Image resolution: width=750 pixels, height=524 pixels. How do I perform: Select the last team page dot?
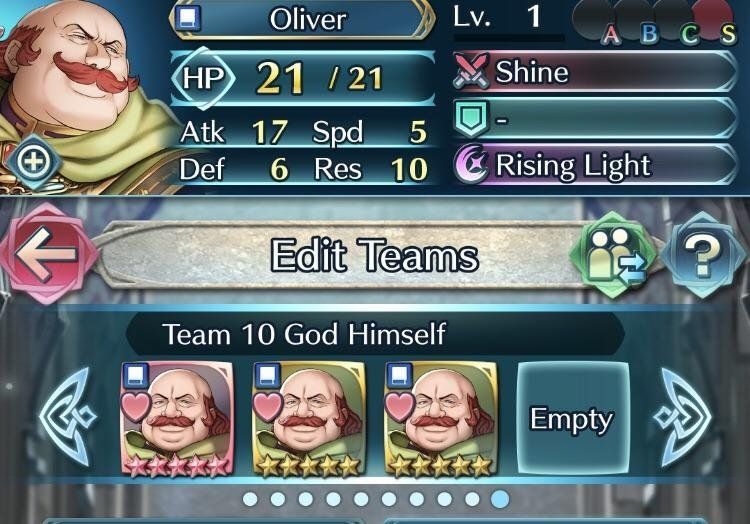(500, 500)
